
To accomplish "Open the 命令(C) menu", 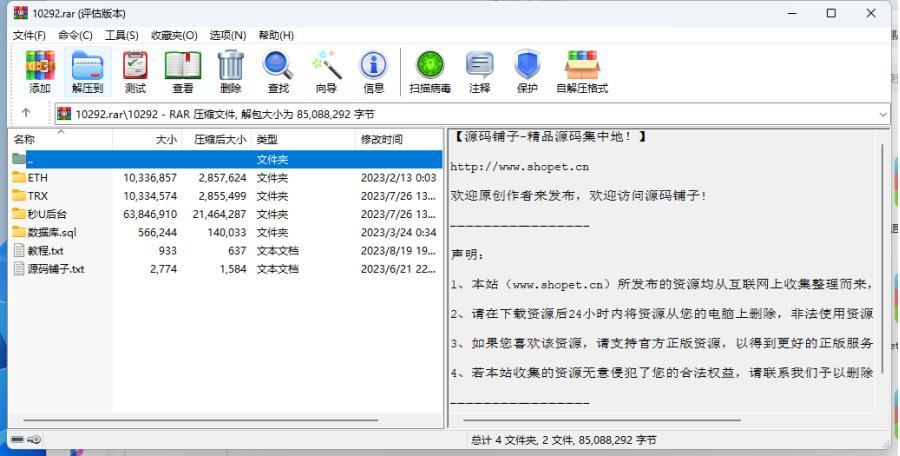I will 75,36.
